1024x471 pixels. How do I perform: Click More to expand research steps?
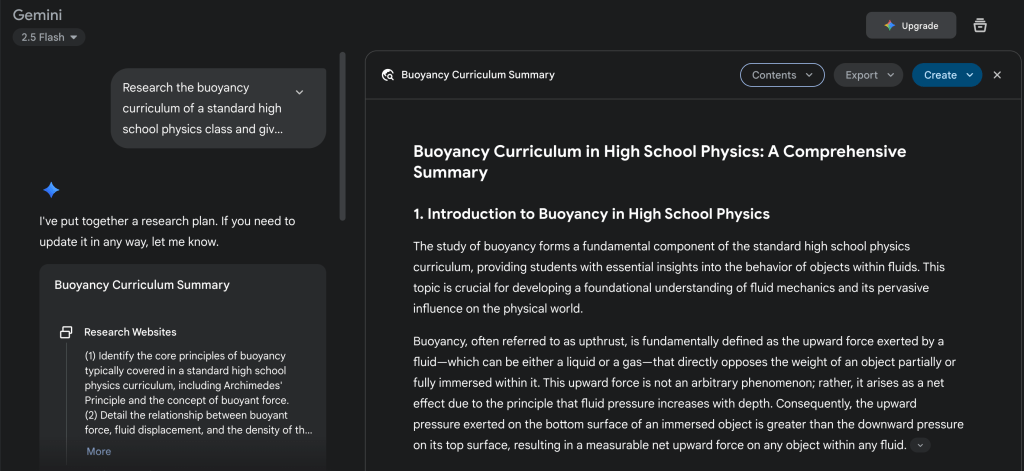coord(98,451)
